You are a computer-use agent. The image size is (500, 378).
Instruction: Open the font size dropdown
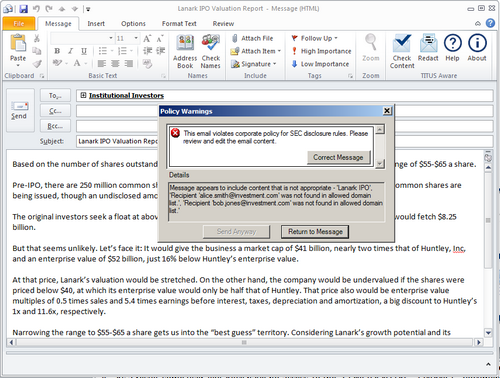(136, 38)
